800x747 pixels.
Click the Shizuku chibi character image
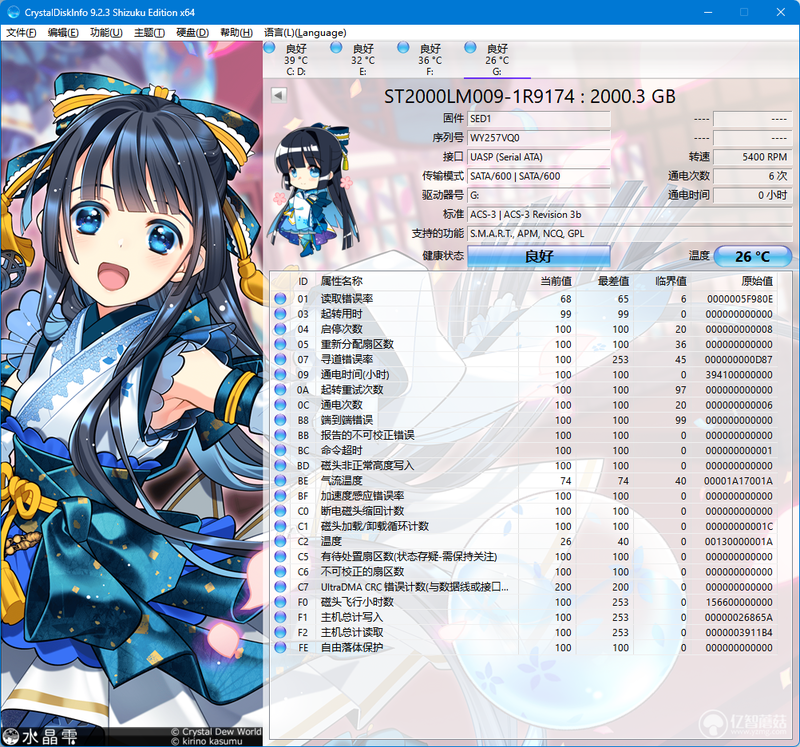(x=313, y=190)
